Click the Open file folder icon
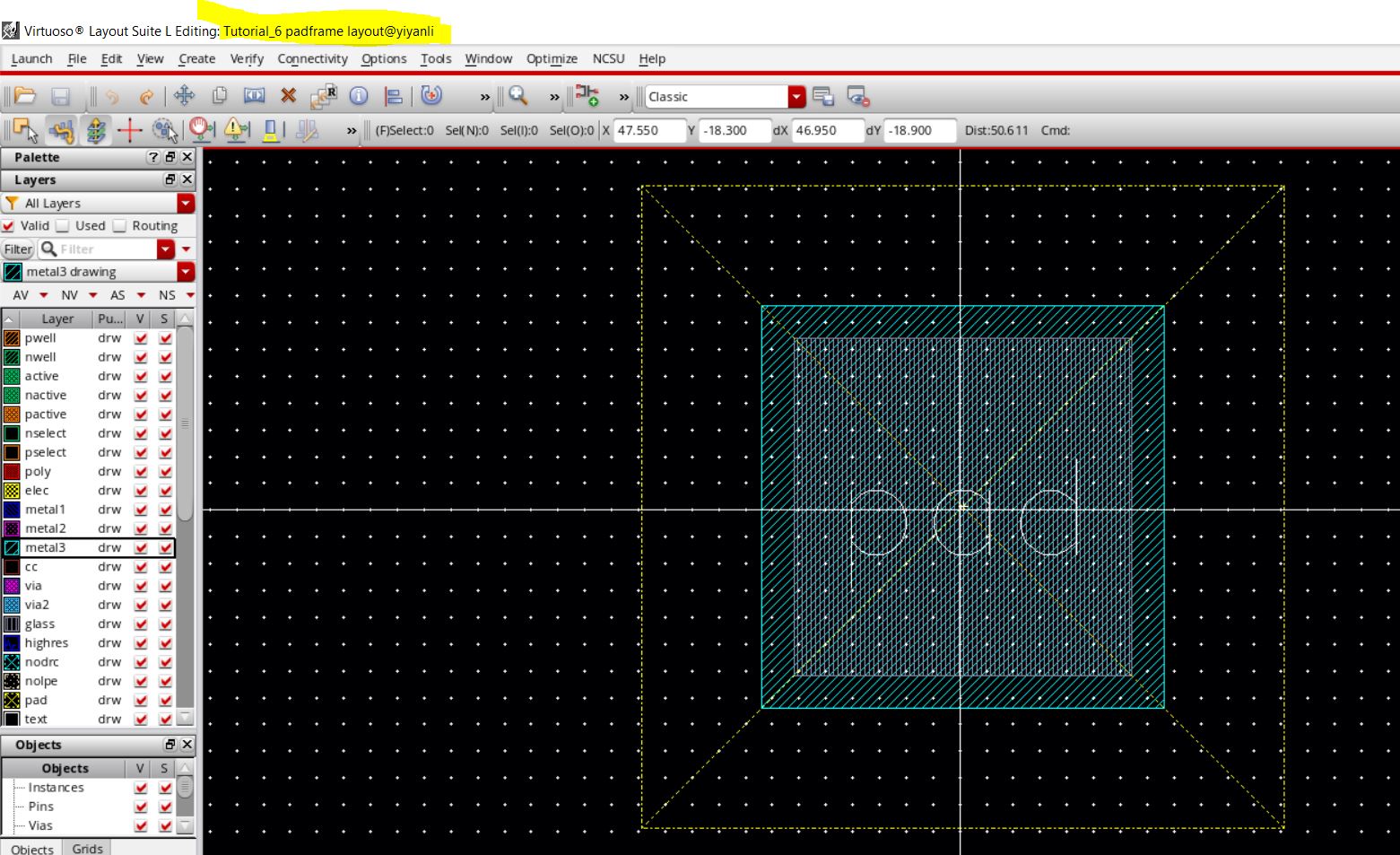This screenshot has width=1400, height=855. tap(25, 96)
